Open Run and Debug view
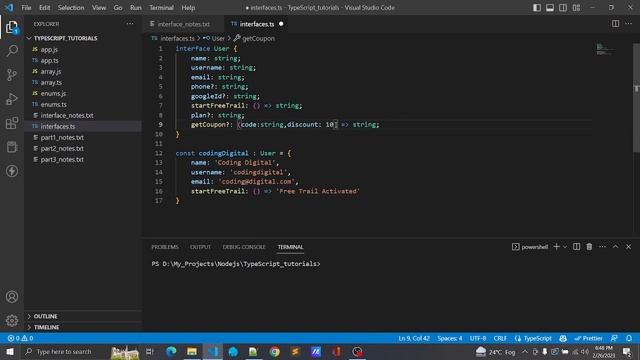The width and height of the screenshot is (640, 360). tap(12, 99)
